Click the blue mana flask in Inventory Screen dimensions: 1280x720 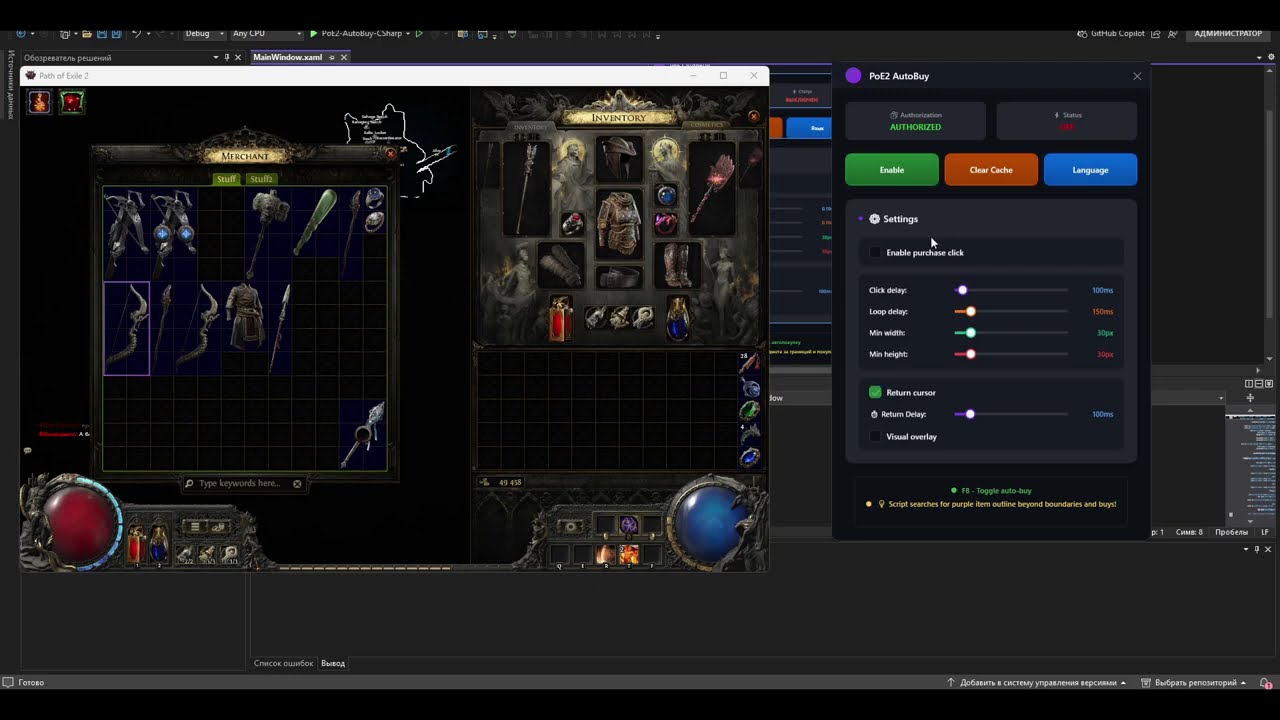pyautogui.click(x=678, y=317)
